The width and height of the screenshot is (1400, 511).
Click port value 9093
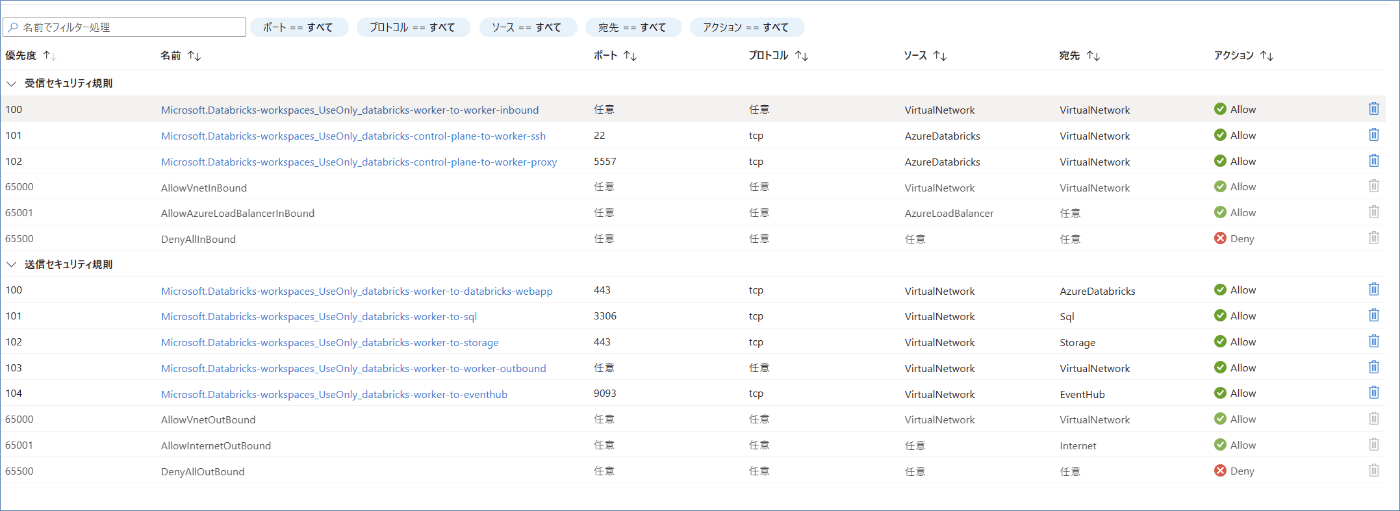click(x=605, y=393)
